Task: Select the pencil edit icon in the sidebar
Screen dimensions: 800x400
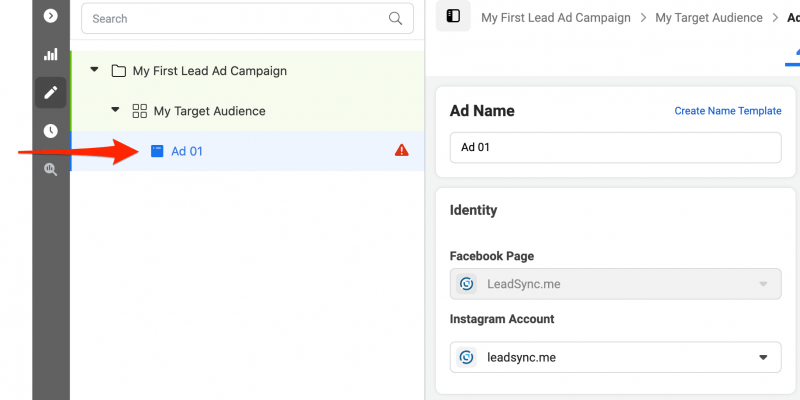Action: tap(51, 92)
